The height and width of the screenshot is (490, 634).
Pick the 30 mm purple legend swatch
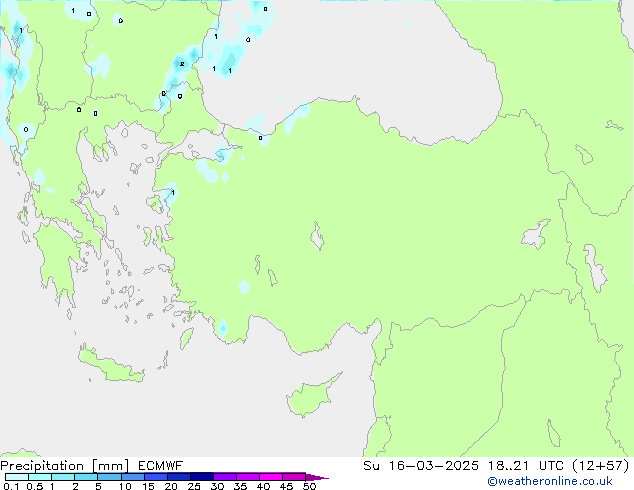tap(224, 477)
